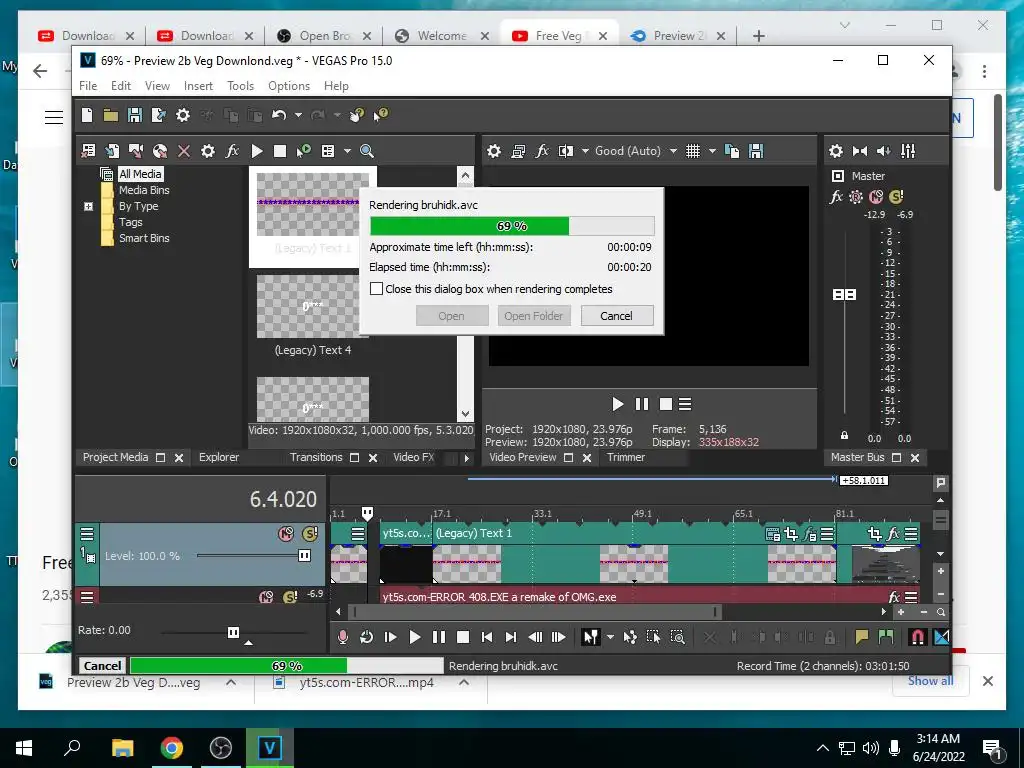Viewport: 1024px width, 768px height.
Task: Open the Undo history dropdown arrow
Action: (x=298, y=116)
